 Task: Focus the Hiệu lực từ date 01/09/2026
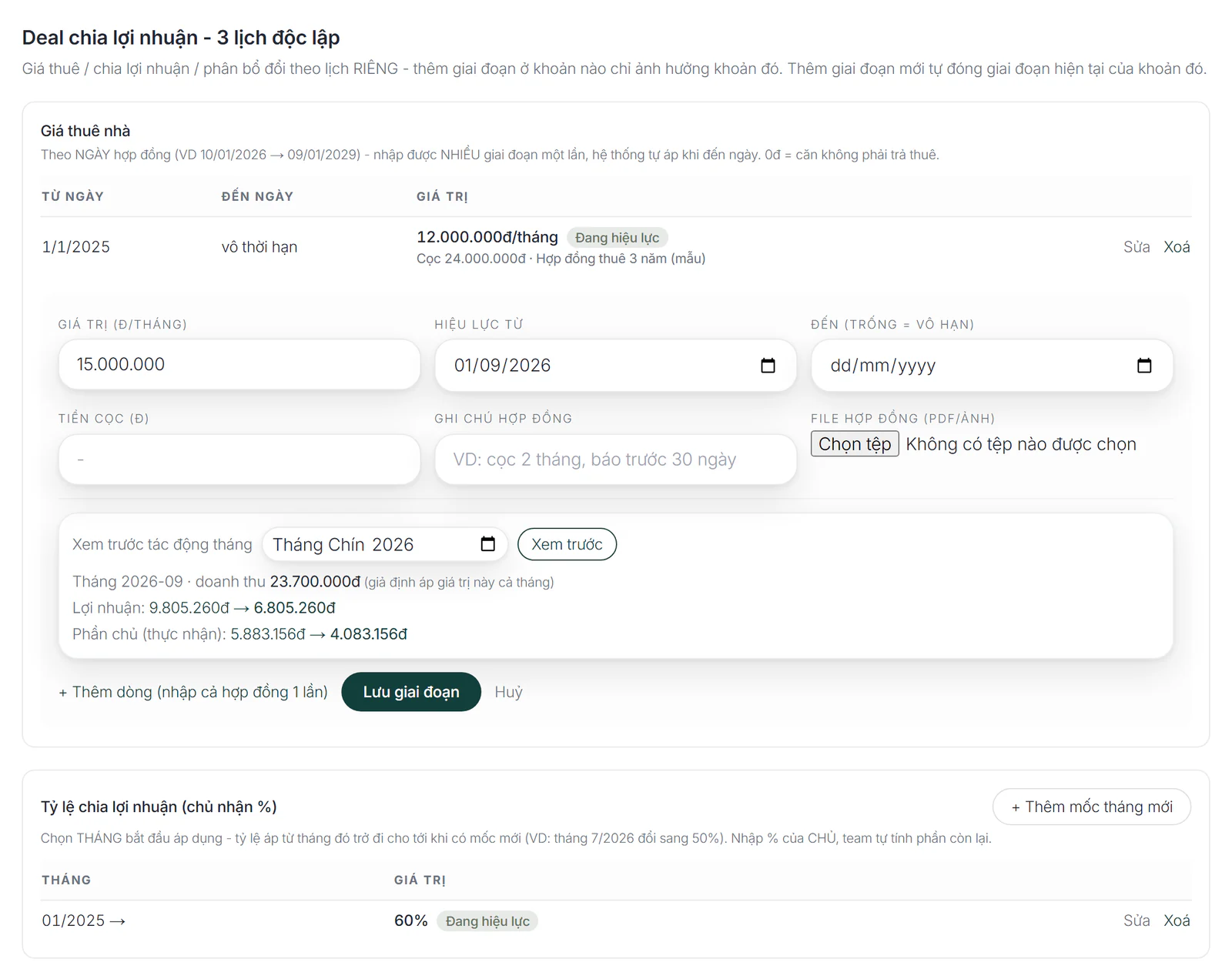coord(615,366)
